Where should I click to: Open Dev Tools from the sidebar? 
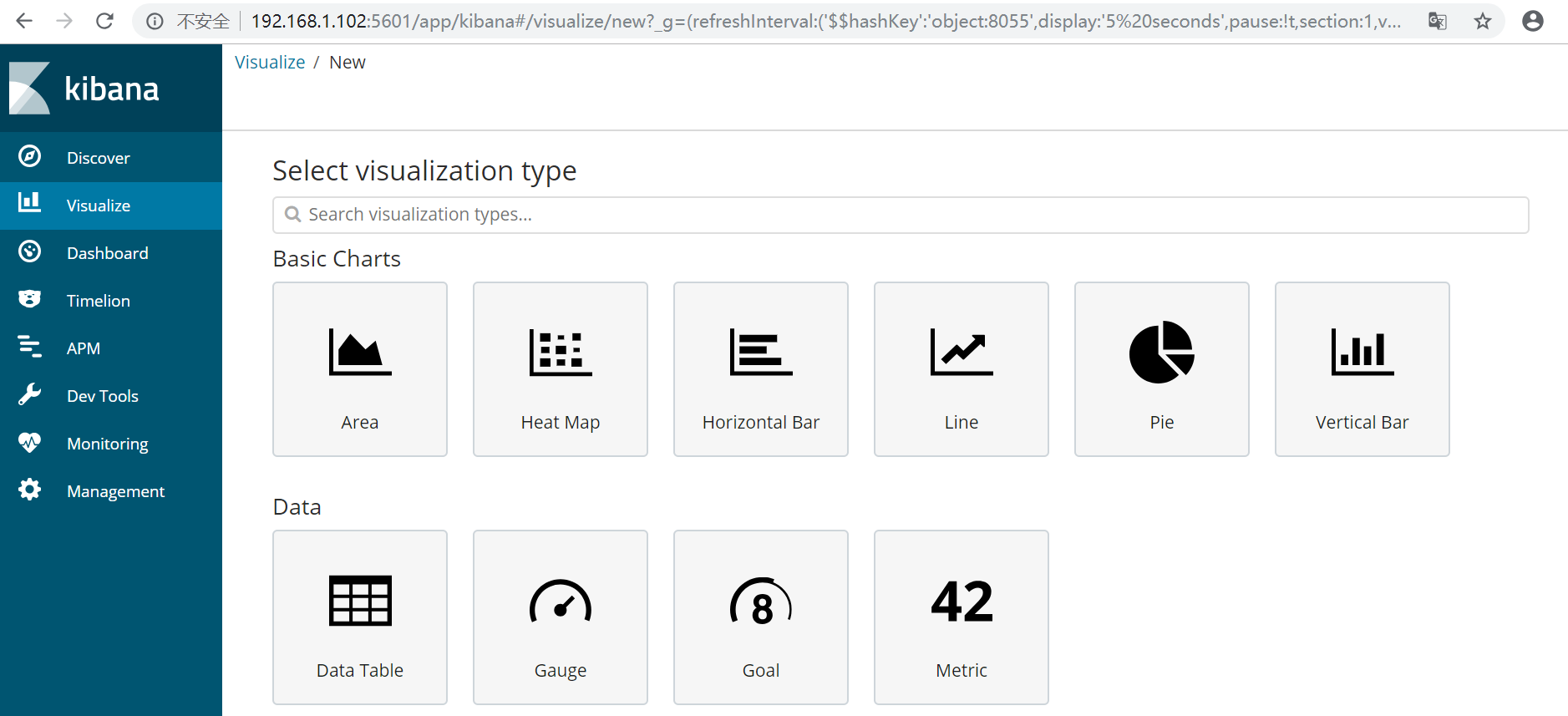click(111, 396)
